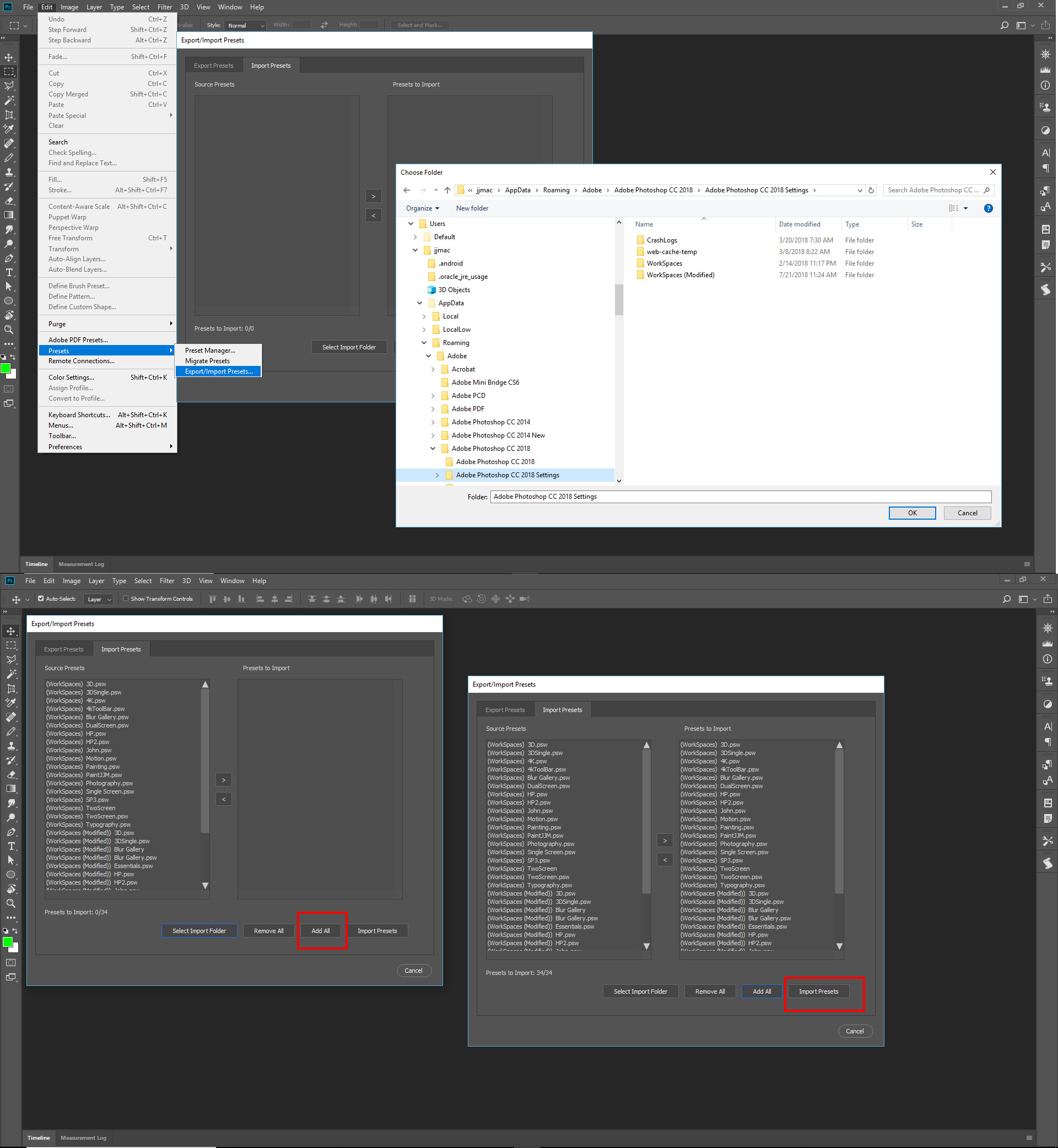Select Pen tool in lower window toolbar

pyautogui.click(x=11, y=832)
